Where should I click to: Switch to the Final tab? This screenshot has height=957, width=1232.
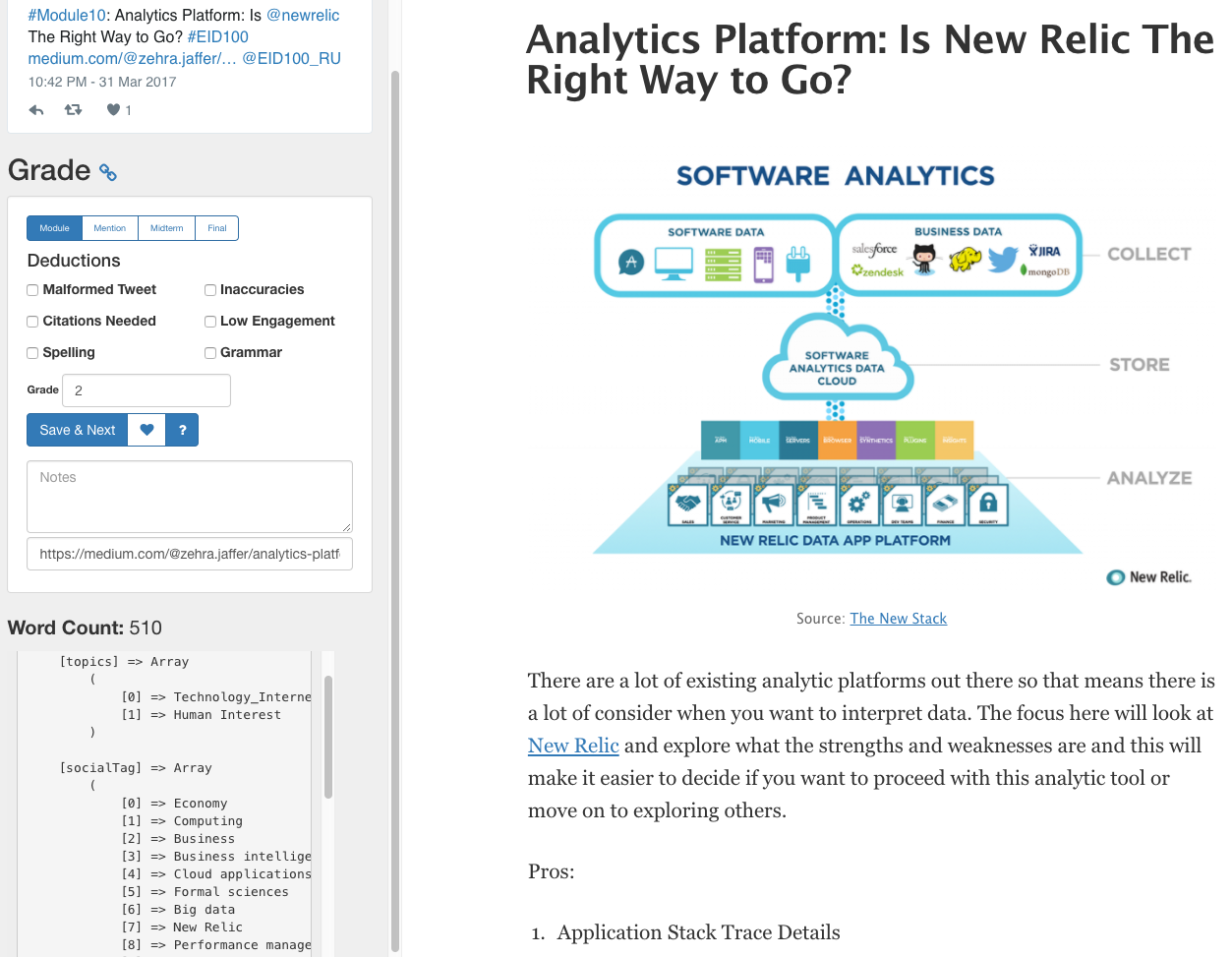click(217, 228)
